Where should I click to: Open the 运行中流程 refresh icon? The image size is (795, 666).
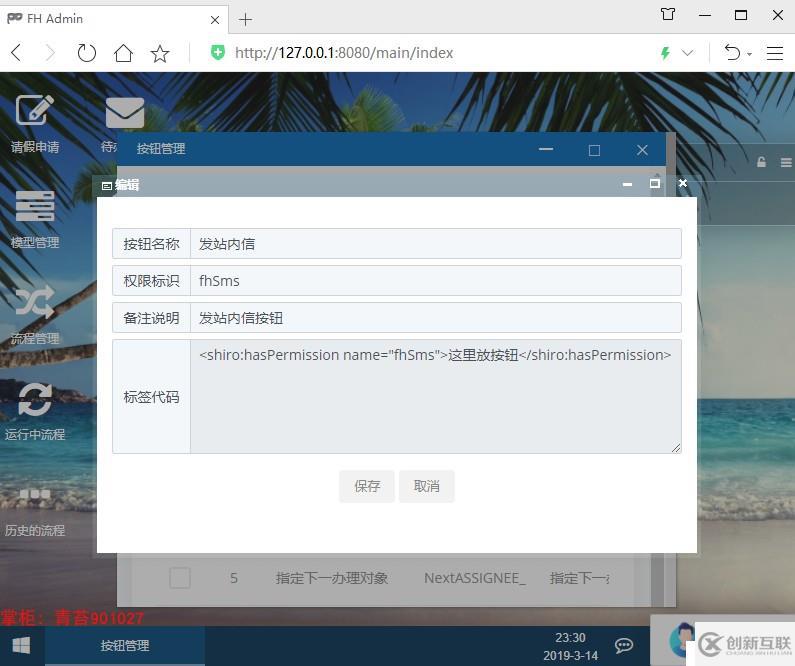(34, 399)
